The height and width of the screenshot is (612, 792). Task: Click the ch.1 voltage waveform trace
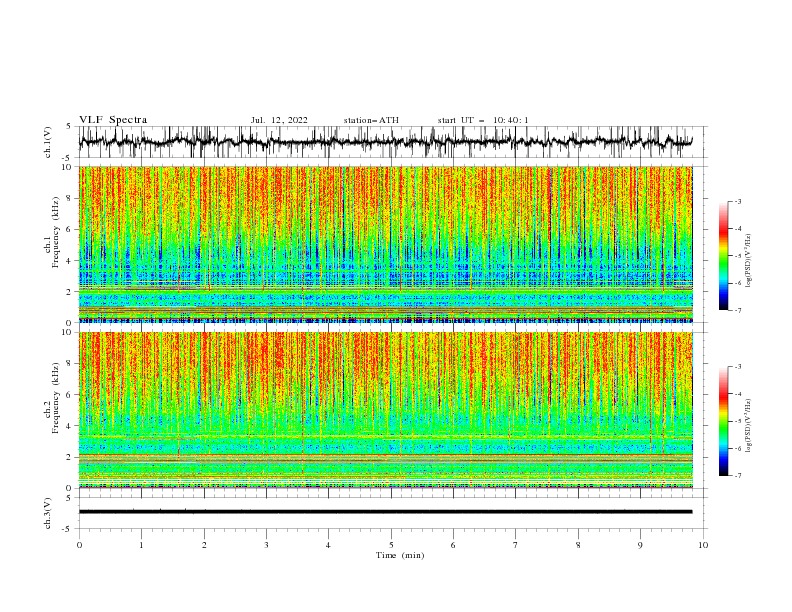(385, 142)
